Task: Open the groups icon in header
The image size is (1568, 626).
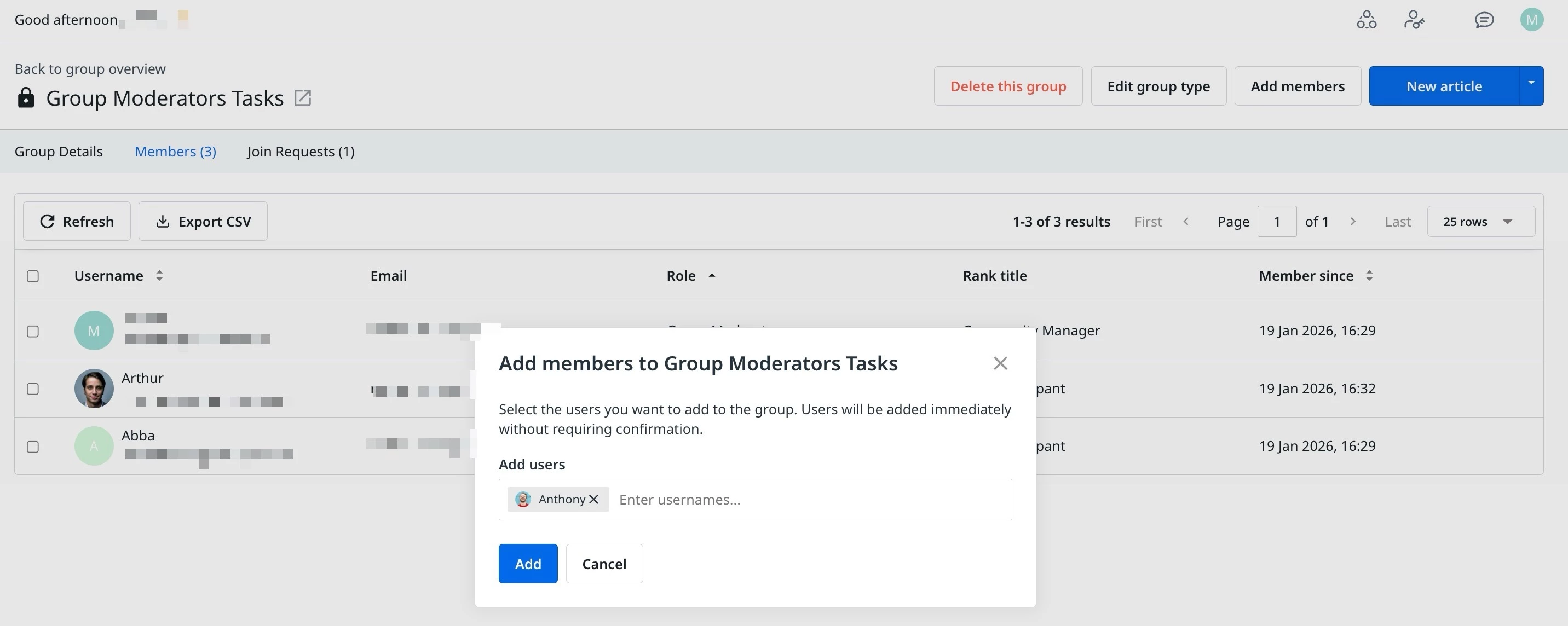Action: point(1366,20)
